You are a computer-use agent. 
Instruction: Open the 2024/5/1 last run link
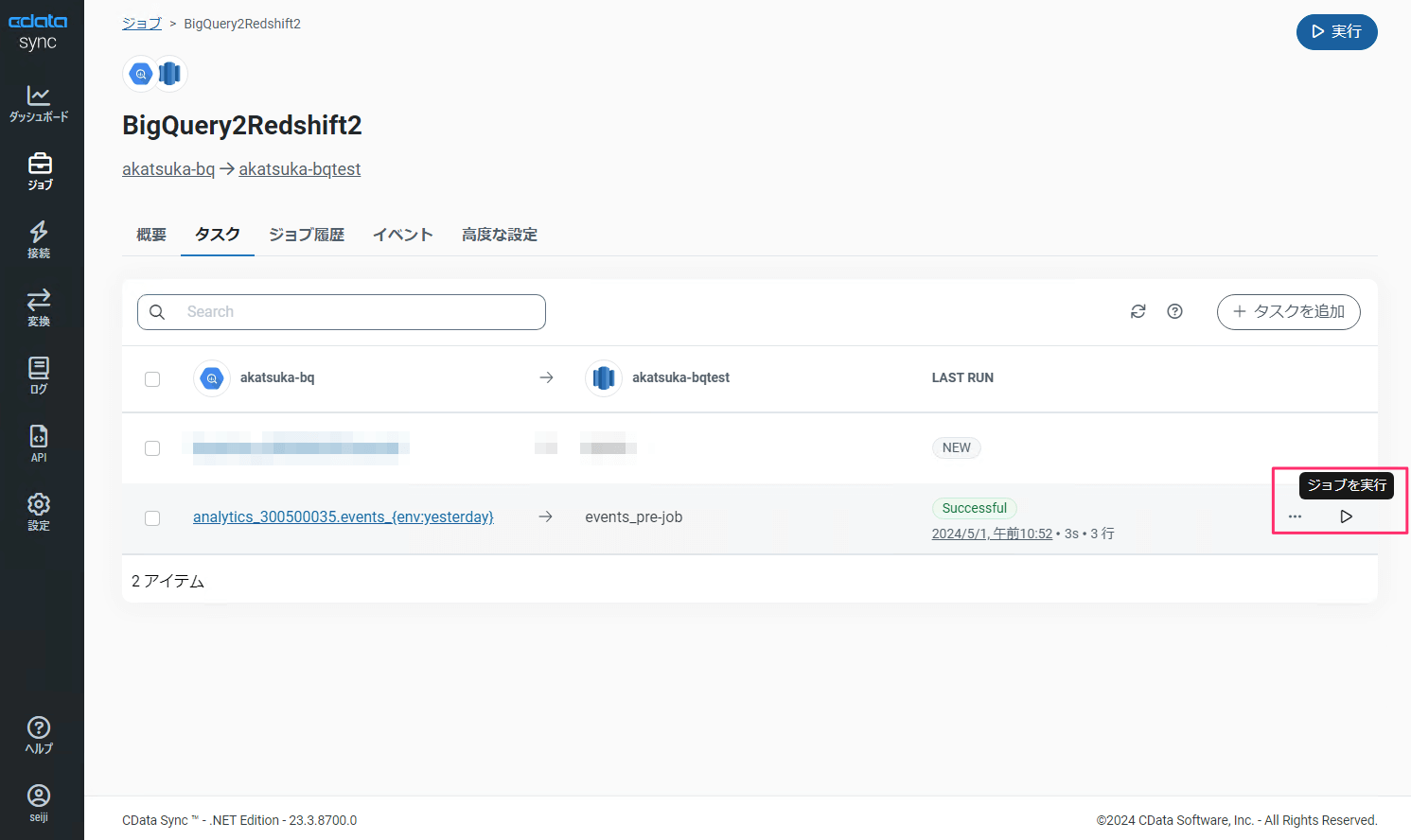(992, 534)
